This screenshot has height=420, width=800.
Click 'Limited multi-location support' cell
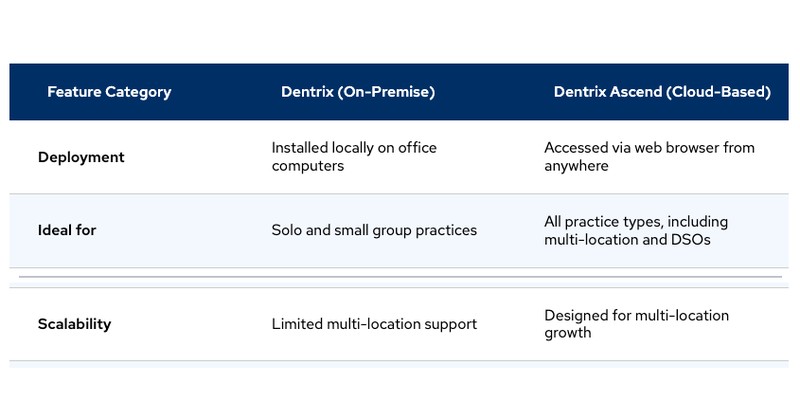374,324
